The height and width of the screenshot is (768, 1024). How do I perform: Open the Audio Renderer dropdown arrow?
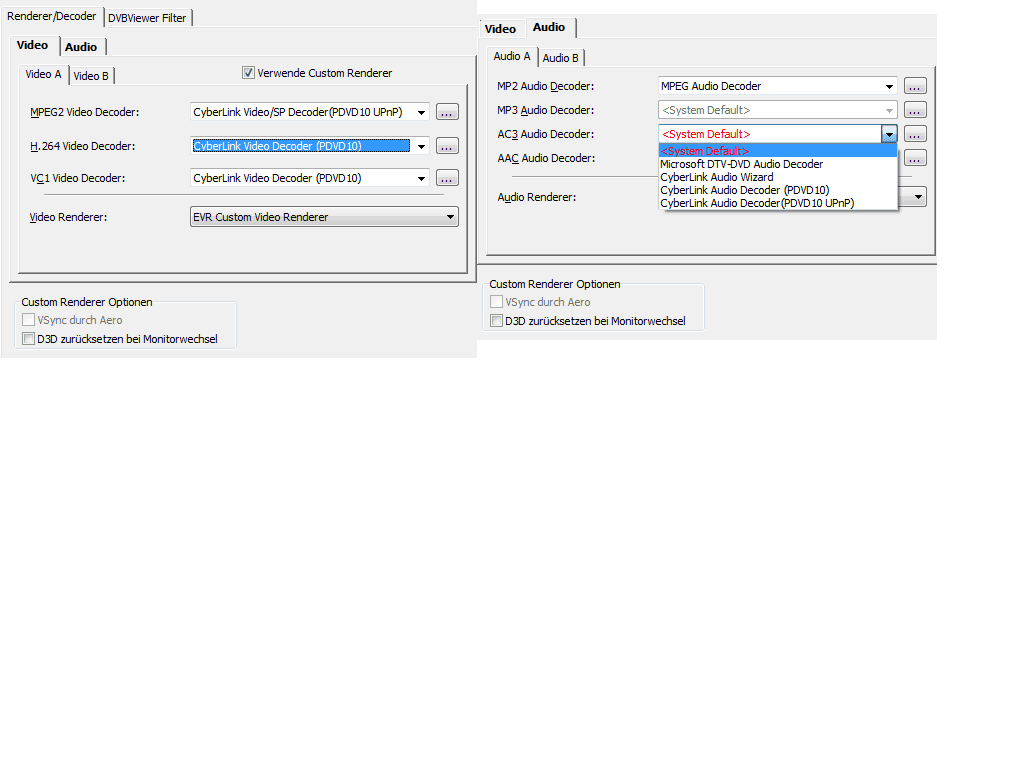pos(918,197)
